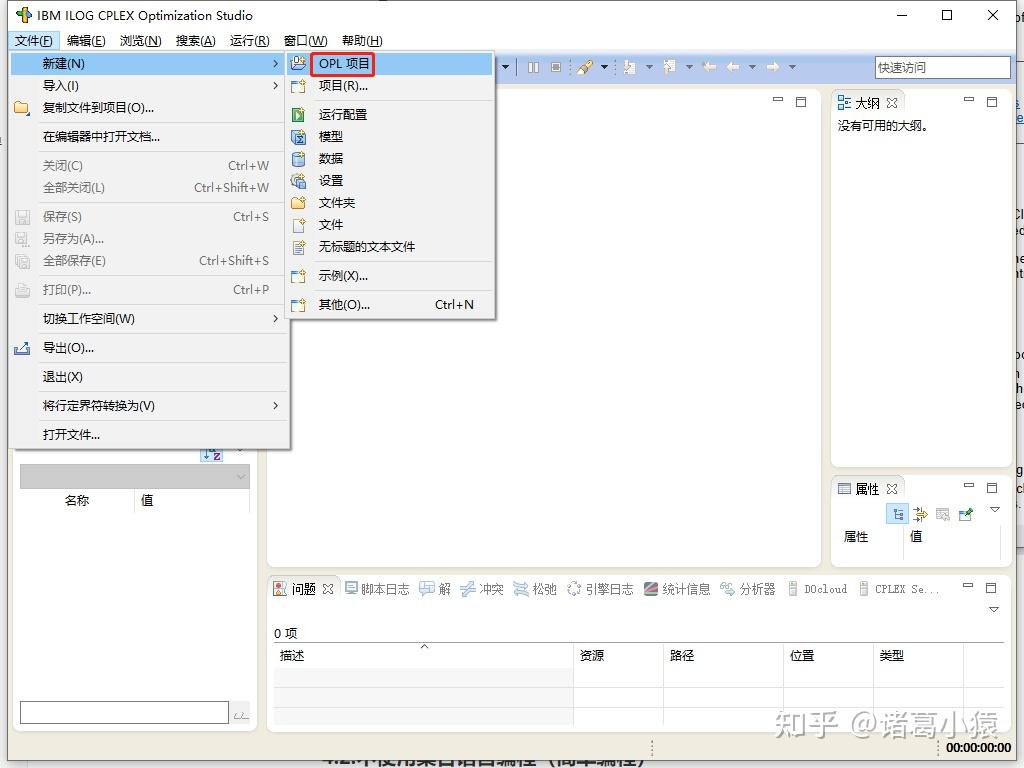Click the back navigation arrow icon
1024x768 pixels.
point(733,67)
